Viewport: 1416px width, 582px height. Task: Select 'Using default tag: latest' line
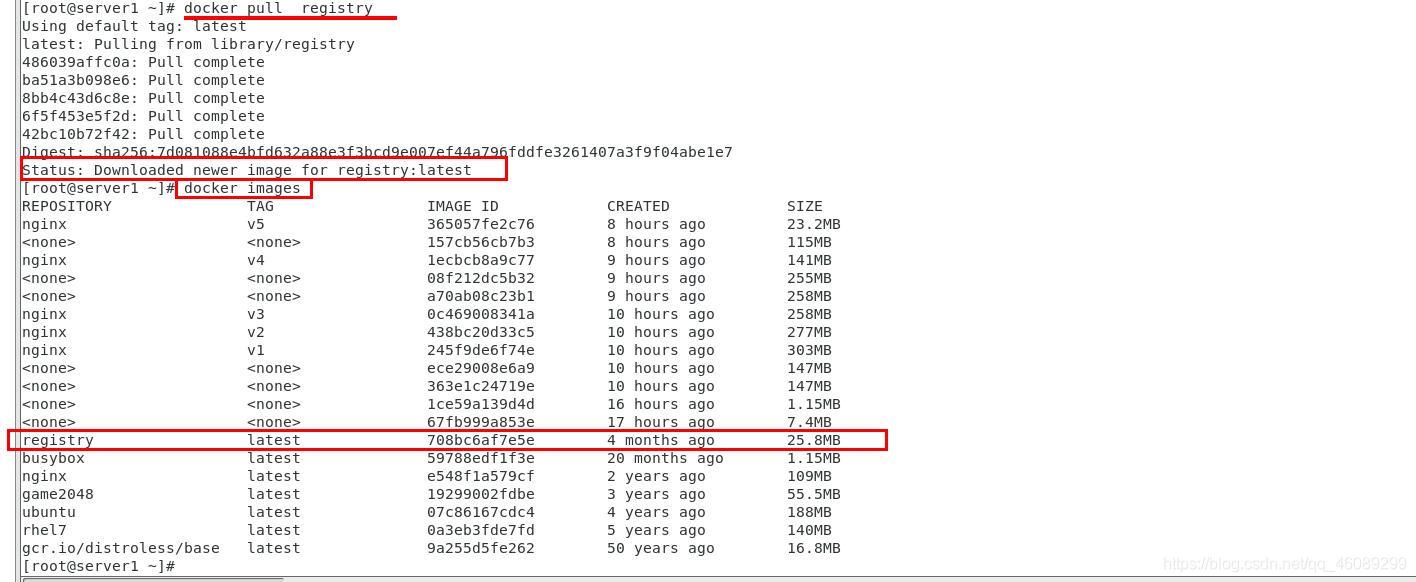[134, 26]
